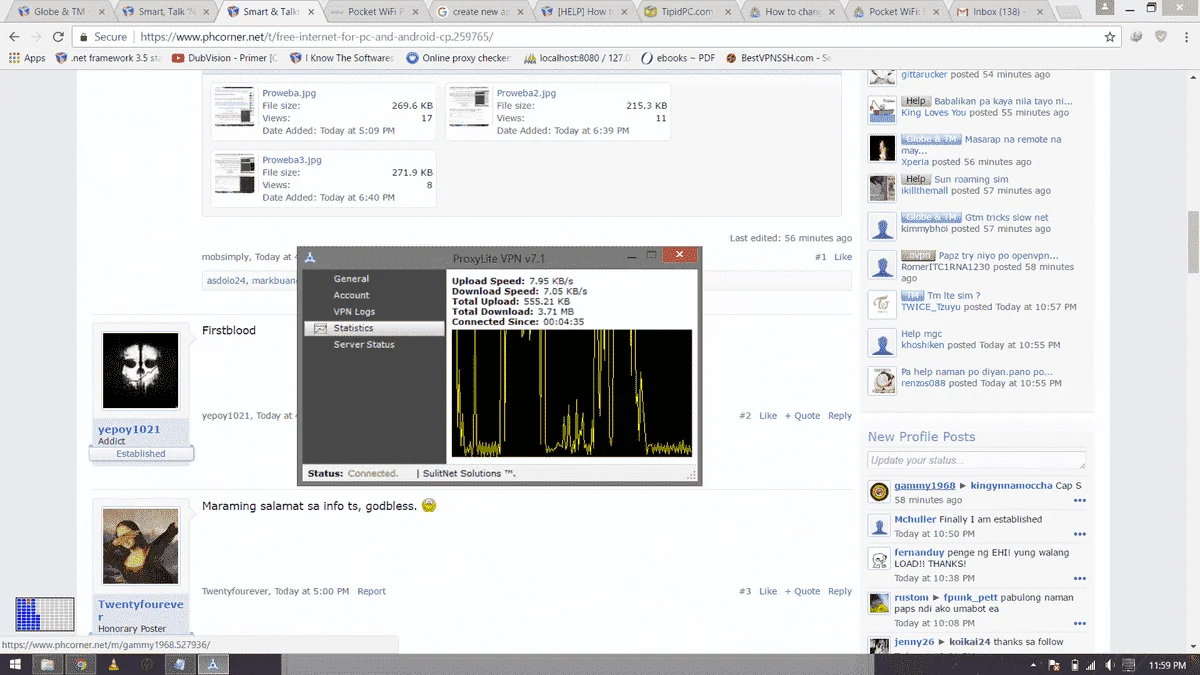
Task: Click the Update your status input box
Action: click(976, 460)
